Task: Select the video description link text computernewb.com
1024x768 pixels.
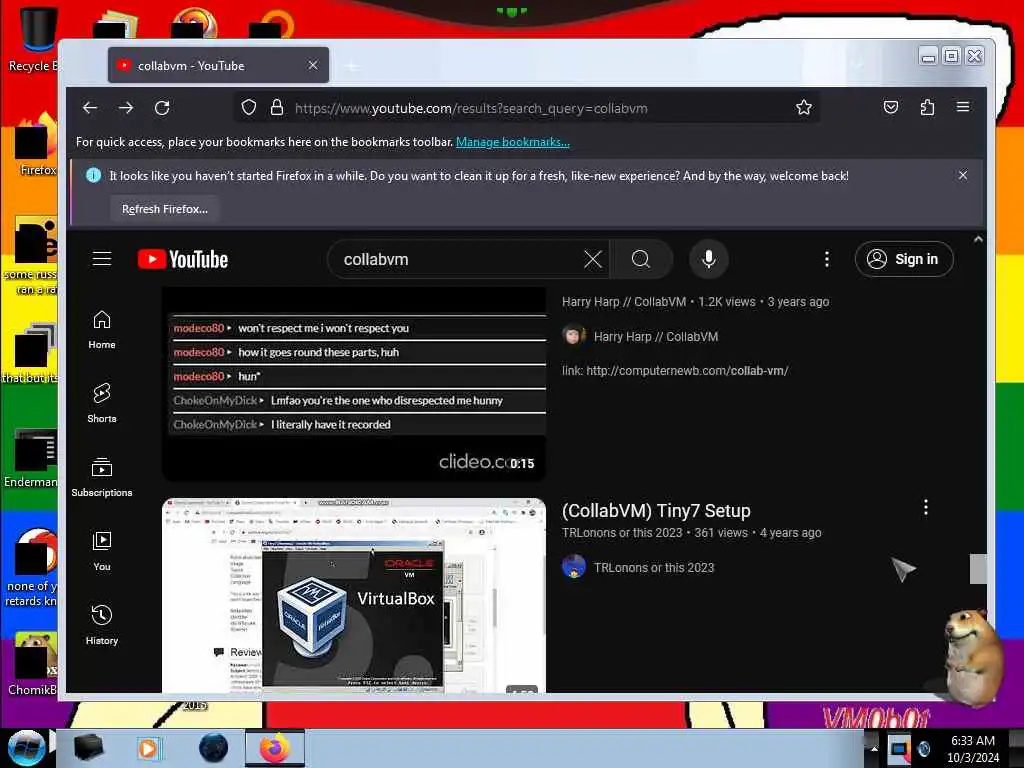Action: click(x=687, y=370)
